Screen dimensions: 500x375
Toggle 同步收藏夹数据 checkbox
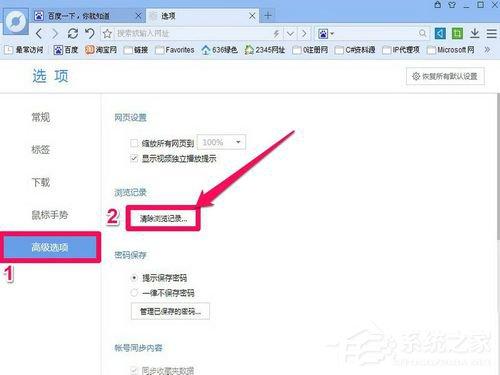coord(134,370)
